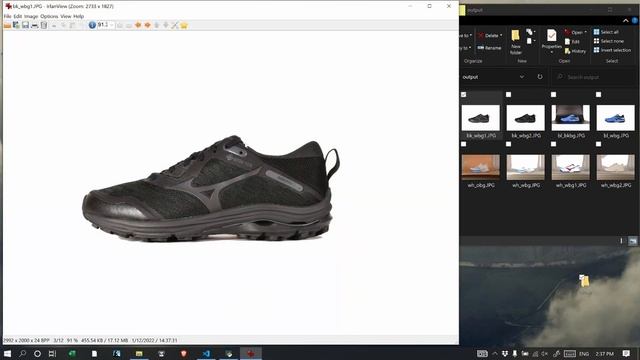The height and width of the screenshot is (360, 640).
Task: Click the folder icon on the desktop
Action: click(584, 281)
